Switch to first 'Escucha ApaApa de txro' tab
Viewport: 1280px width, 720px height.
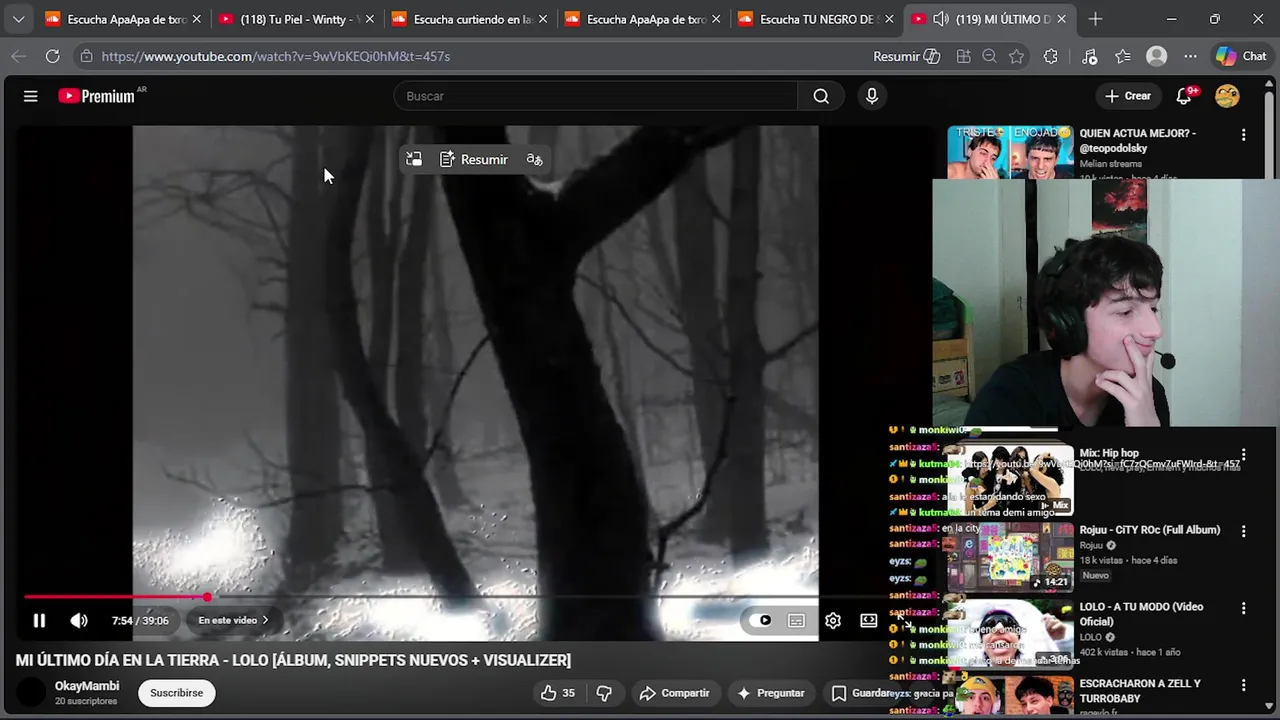coord(121,19)
